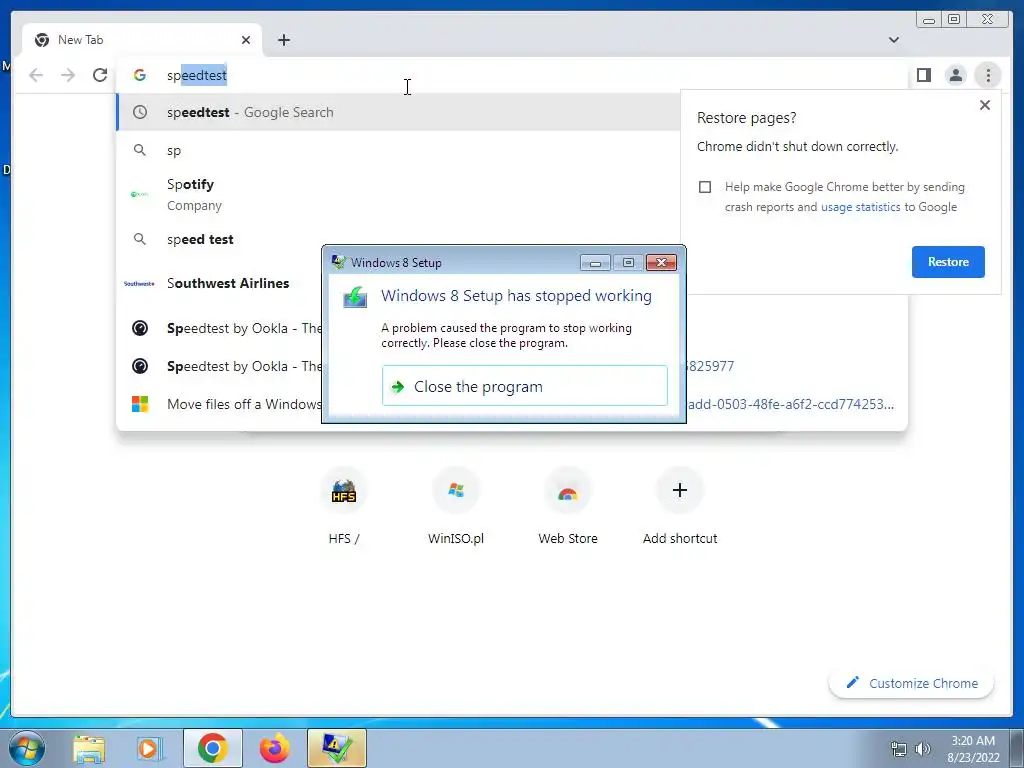Image resolution: width=1024 pixels, height=768 pixels.
Task: Click the Windows 8 Setup title bar icon
Action: click(x=338, y=262)
